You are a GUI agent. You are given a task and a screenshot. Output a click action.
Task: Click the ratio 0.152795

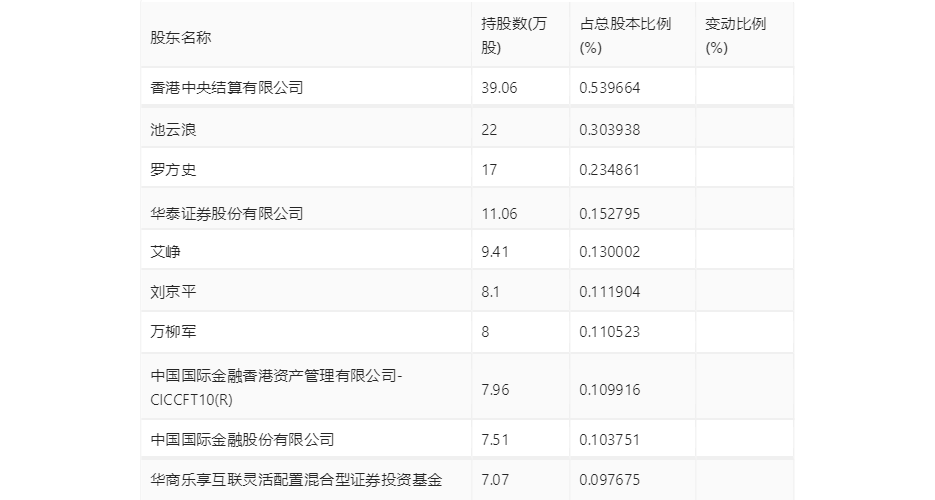(609, 213)
